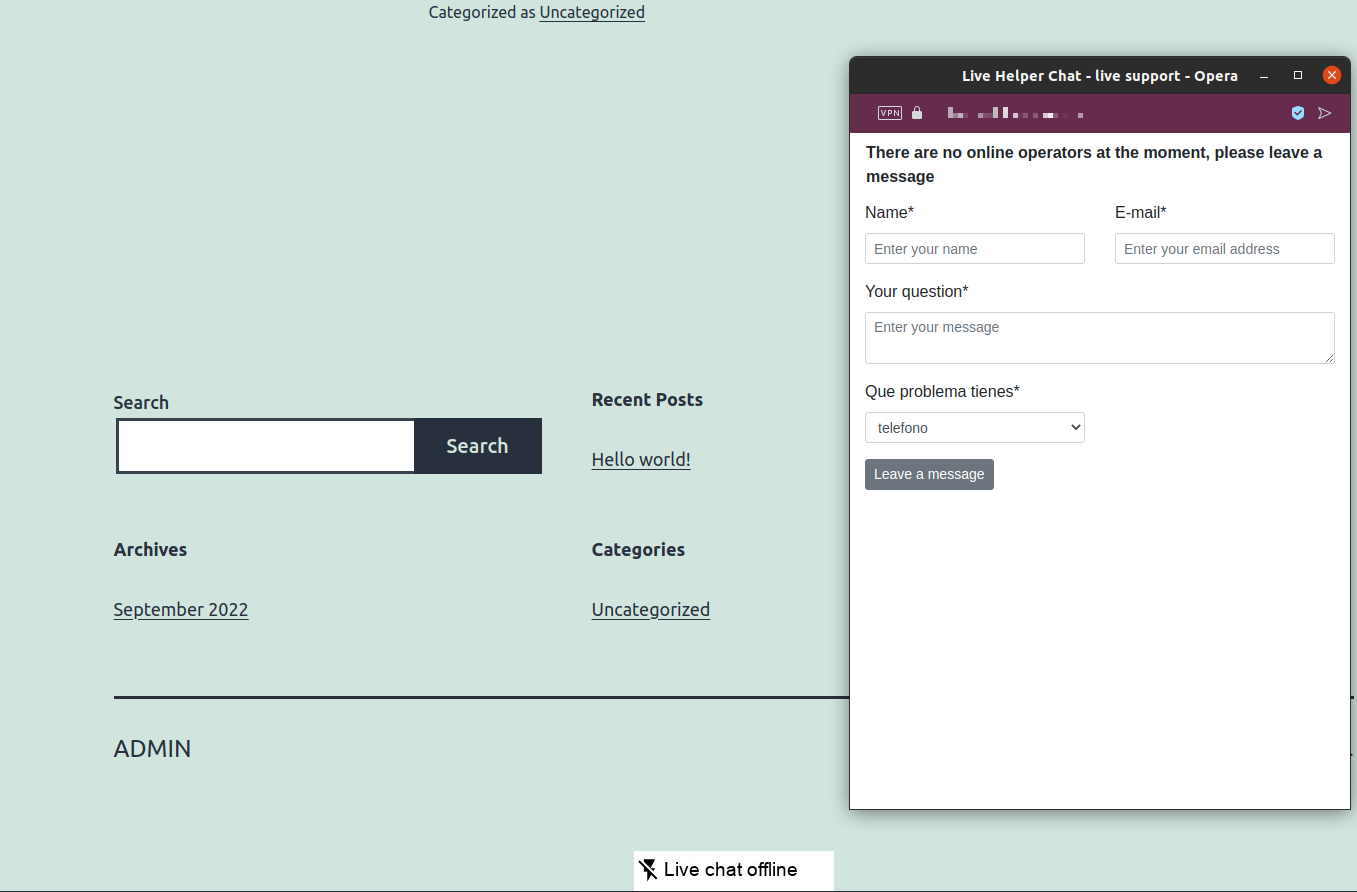Open the "Hello world!" recent post
The image size is (1357, 892).
click(641, 459)
